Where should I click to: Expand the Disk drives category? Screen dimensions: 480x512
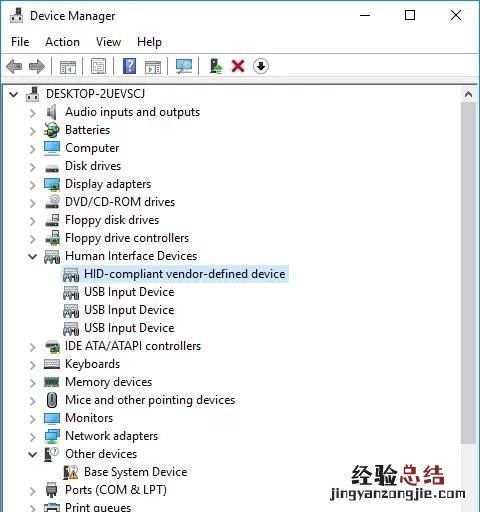pos(32,167)
